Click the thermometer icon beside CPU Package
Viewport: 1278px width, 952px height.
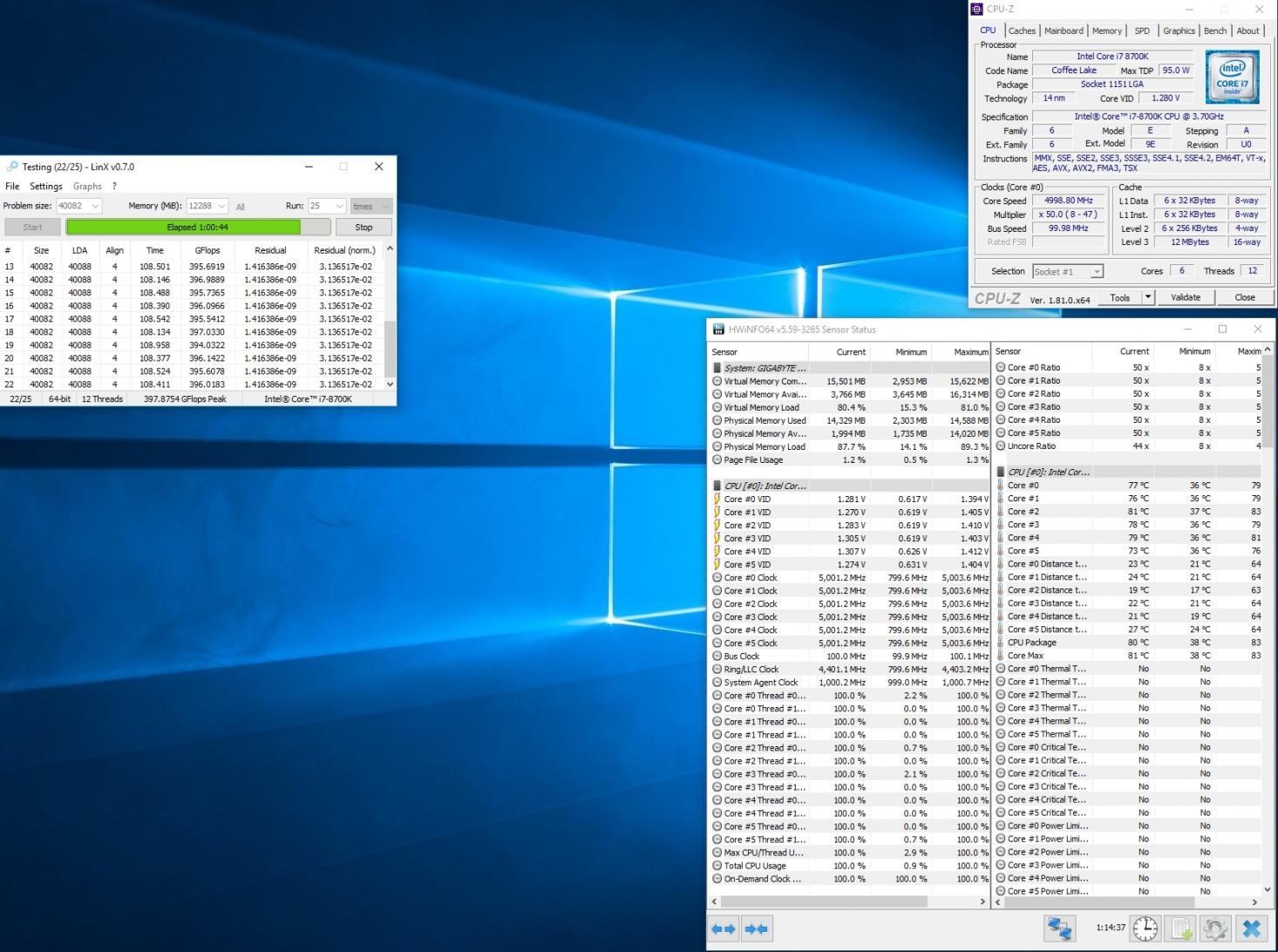pyautogui.click(x=1001, y=643)
